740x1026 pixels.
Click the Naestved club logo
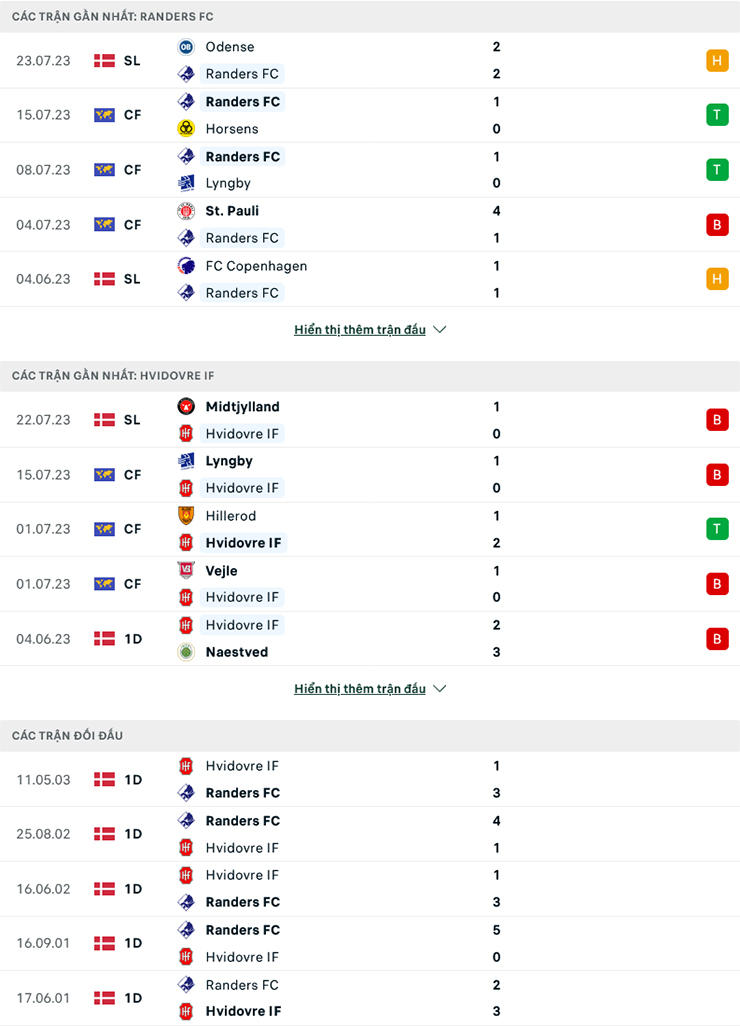pos(185,652)
